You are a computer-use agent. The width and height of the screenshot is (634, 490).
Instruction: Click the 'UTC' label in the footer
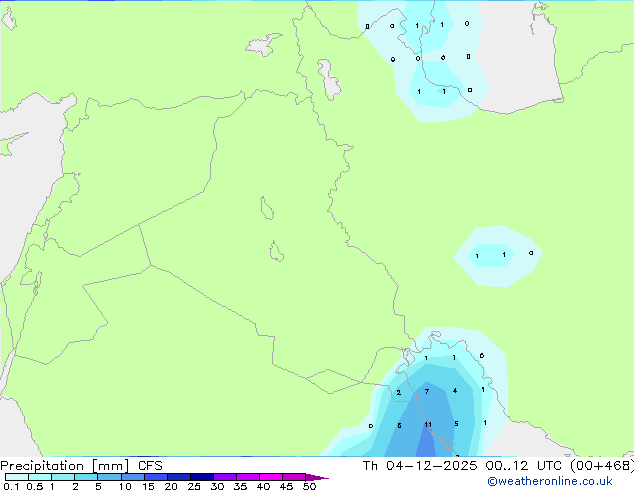[549, 466]
